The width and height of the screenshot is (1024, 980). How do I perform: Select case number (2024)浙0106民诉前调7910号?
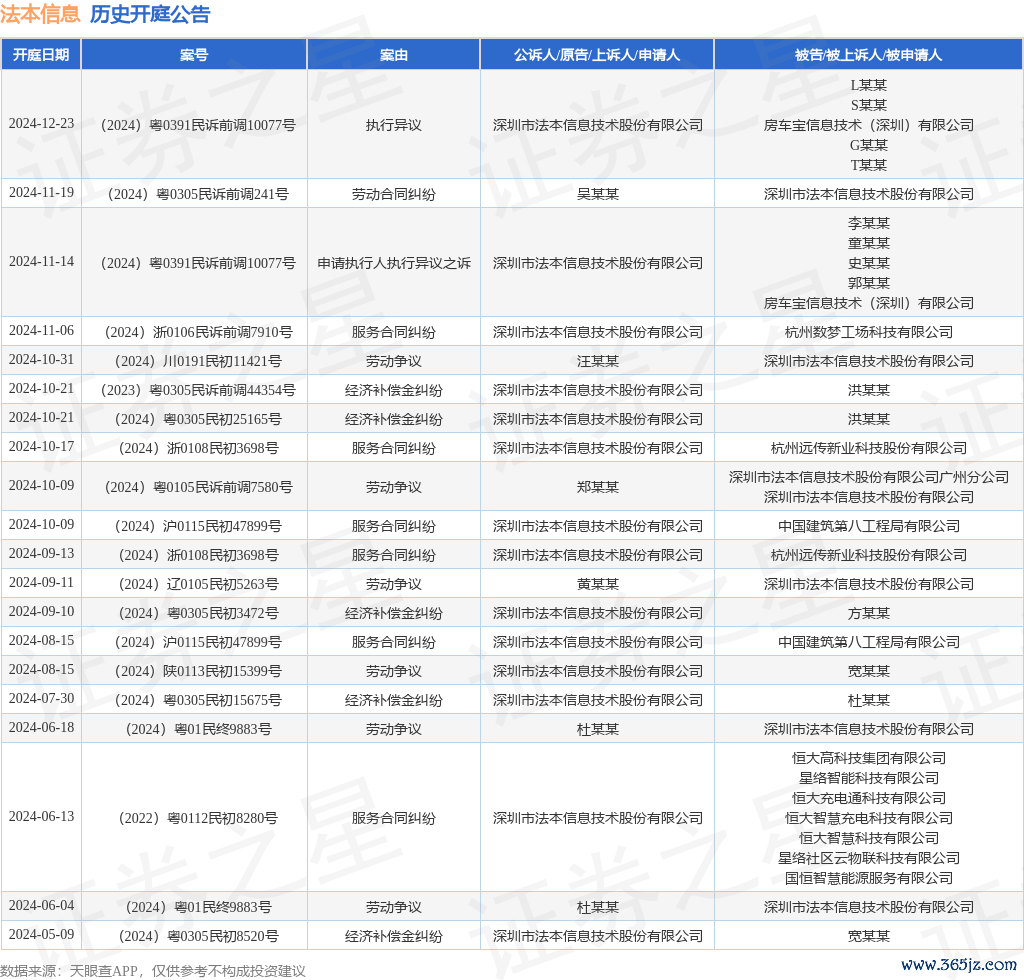tap(198, 332)
